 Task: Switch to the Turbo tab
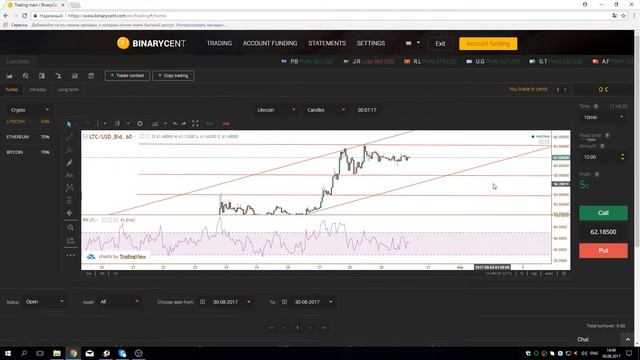pos(12,90)
